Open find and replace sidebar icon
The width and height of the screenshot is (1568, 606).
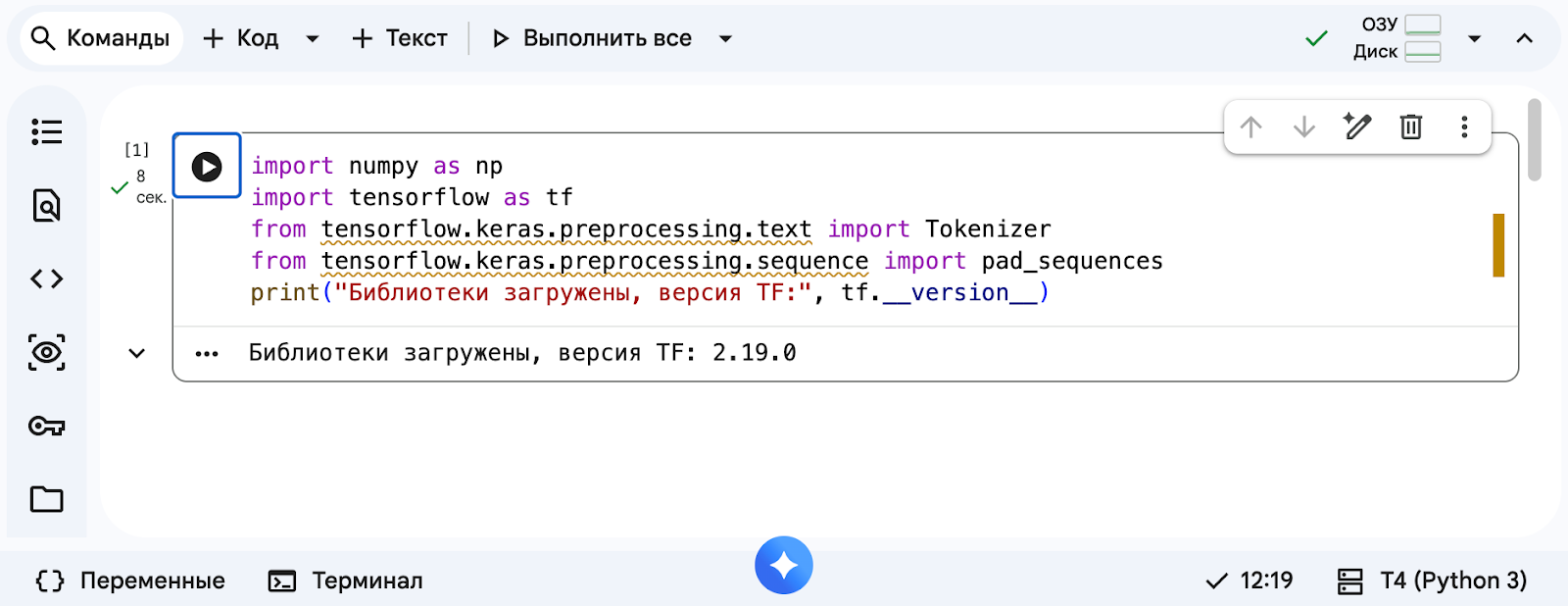point(46,206)
